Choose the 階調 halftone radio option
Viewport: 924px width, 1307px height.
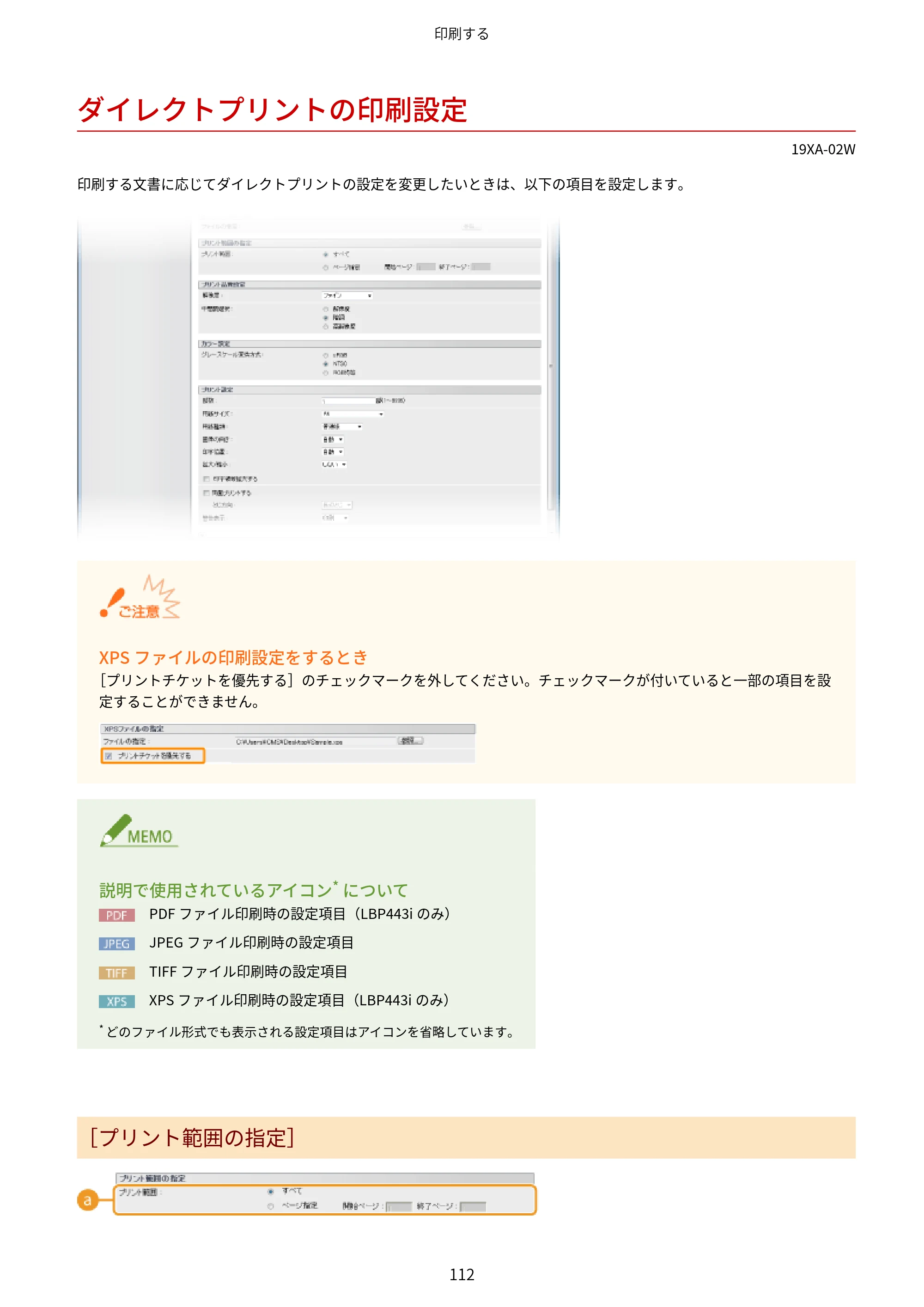326,318
